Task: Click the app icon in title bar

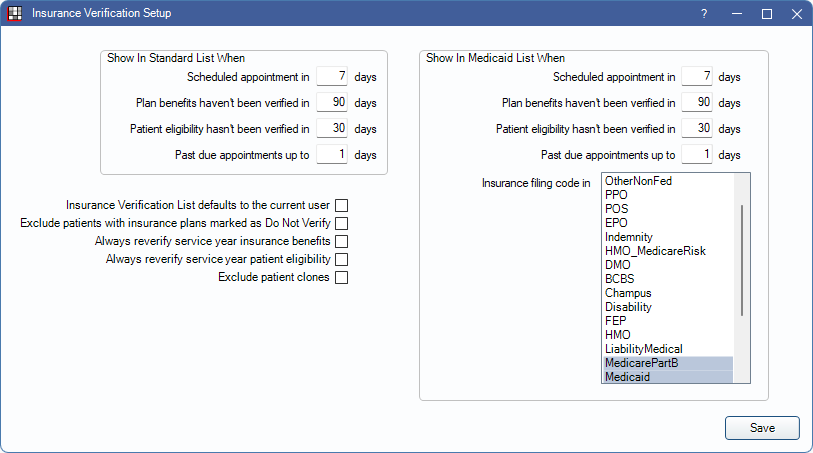Action: (x=14, y=14)
